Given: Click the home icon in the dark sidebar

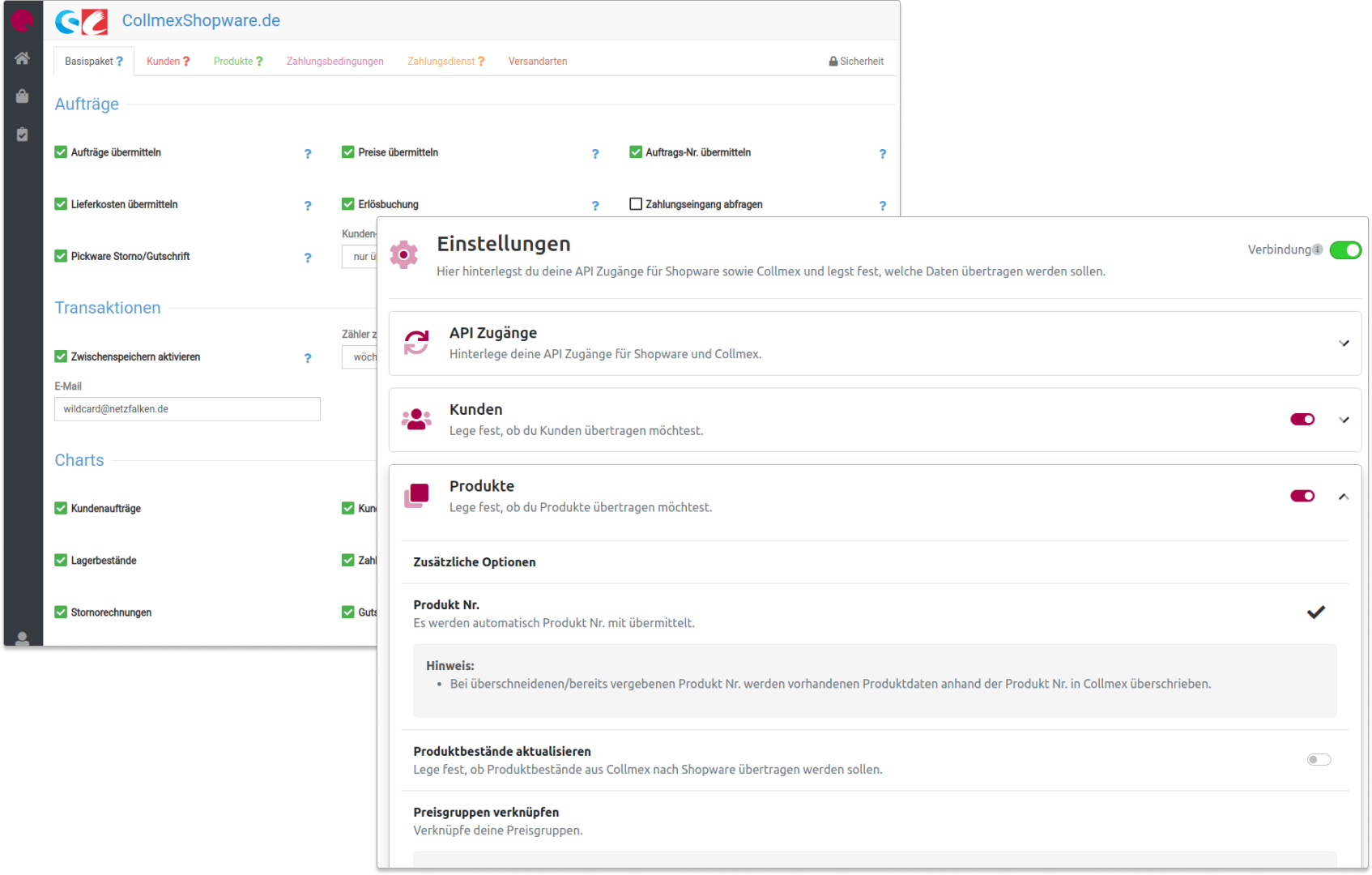Looking at the screenshot, I should click(x=22, y=58).
